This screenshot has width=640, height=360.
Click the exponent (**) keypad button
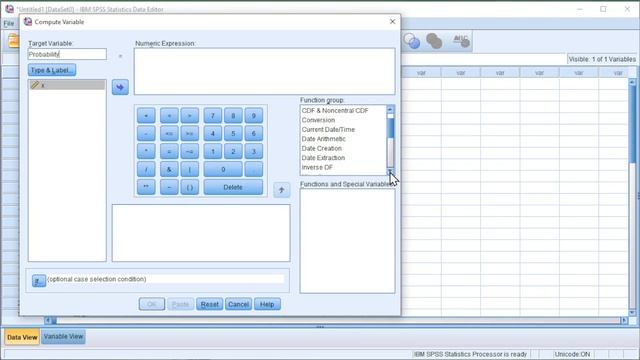pyautogui.click(x=146, y=187)
